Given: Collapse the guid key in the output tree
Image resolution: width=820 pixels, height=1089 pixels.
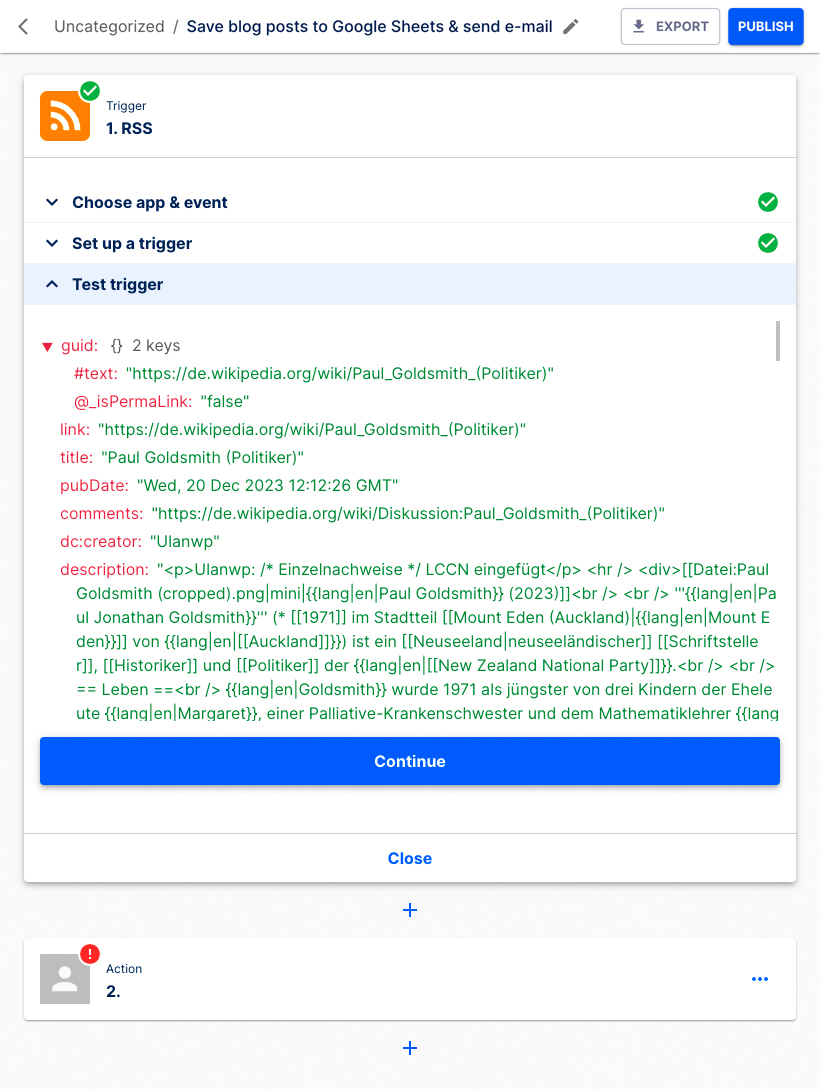Looking at the screenshot, I should coord(47,345).
